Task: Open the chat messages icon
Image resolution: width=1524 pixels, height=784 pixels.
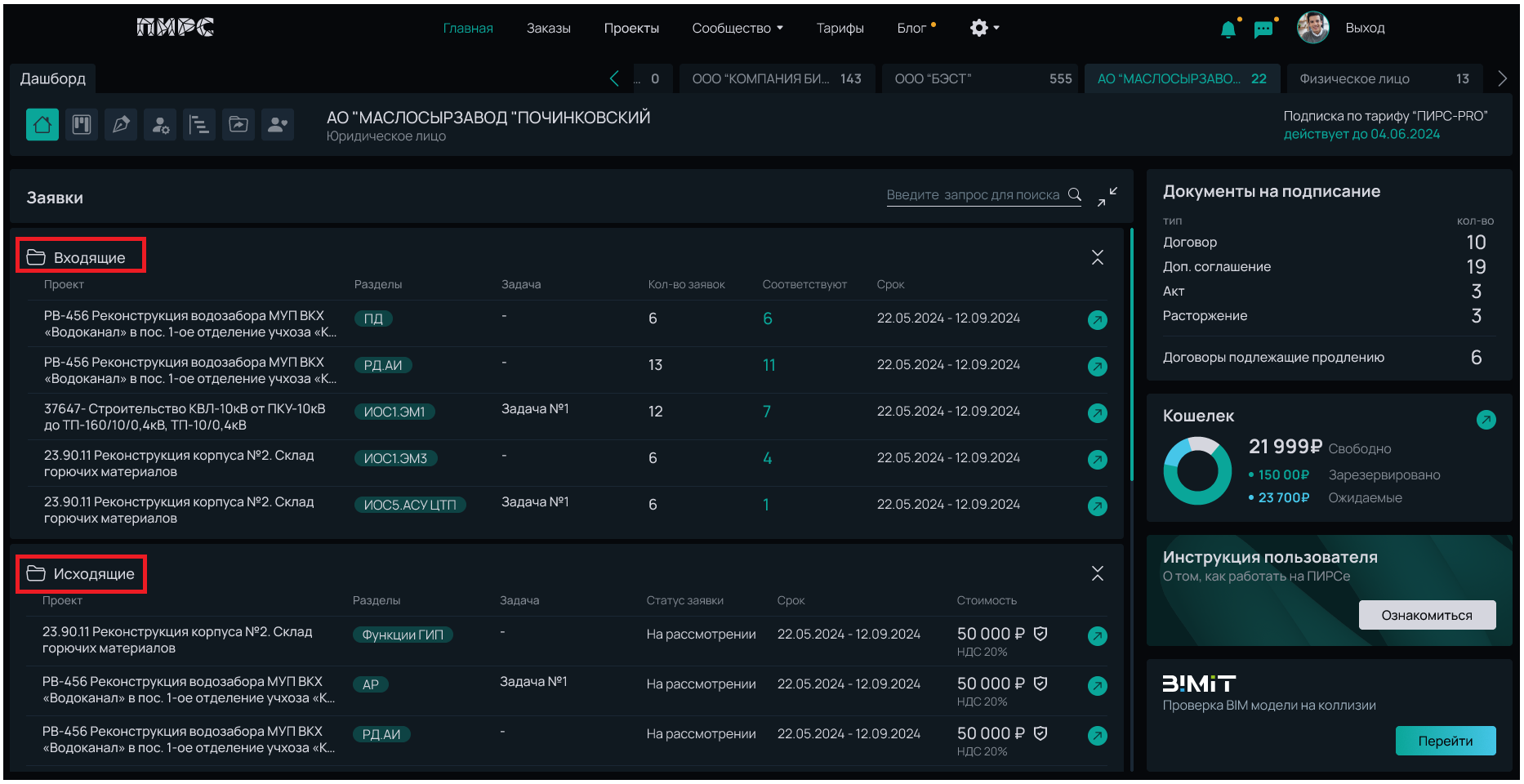Action: coord(1263,29)
